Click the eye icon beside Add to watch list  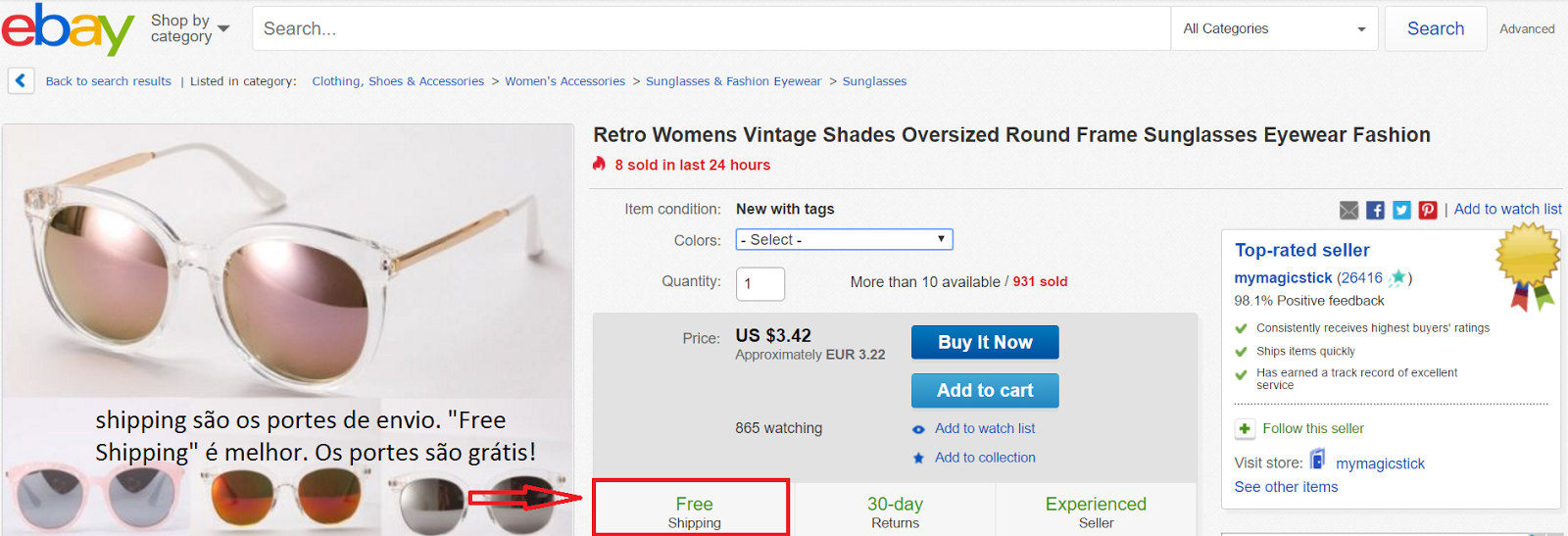pos(918,429)
